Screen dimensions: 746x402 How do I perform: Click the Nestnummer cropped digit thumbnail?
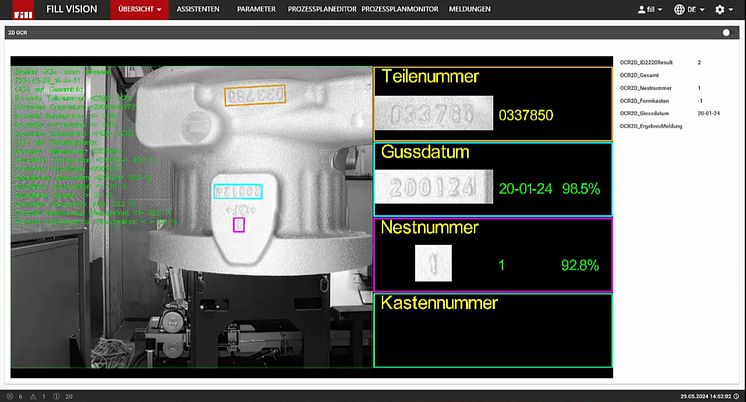433,265
